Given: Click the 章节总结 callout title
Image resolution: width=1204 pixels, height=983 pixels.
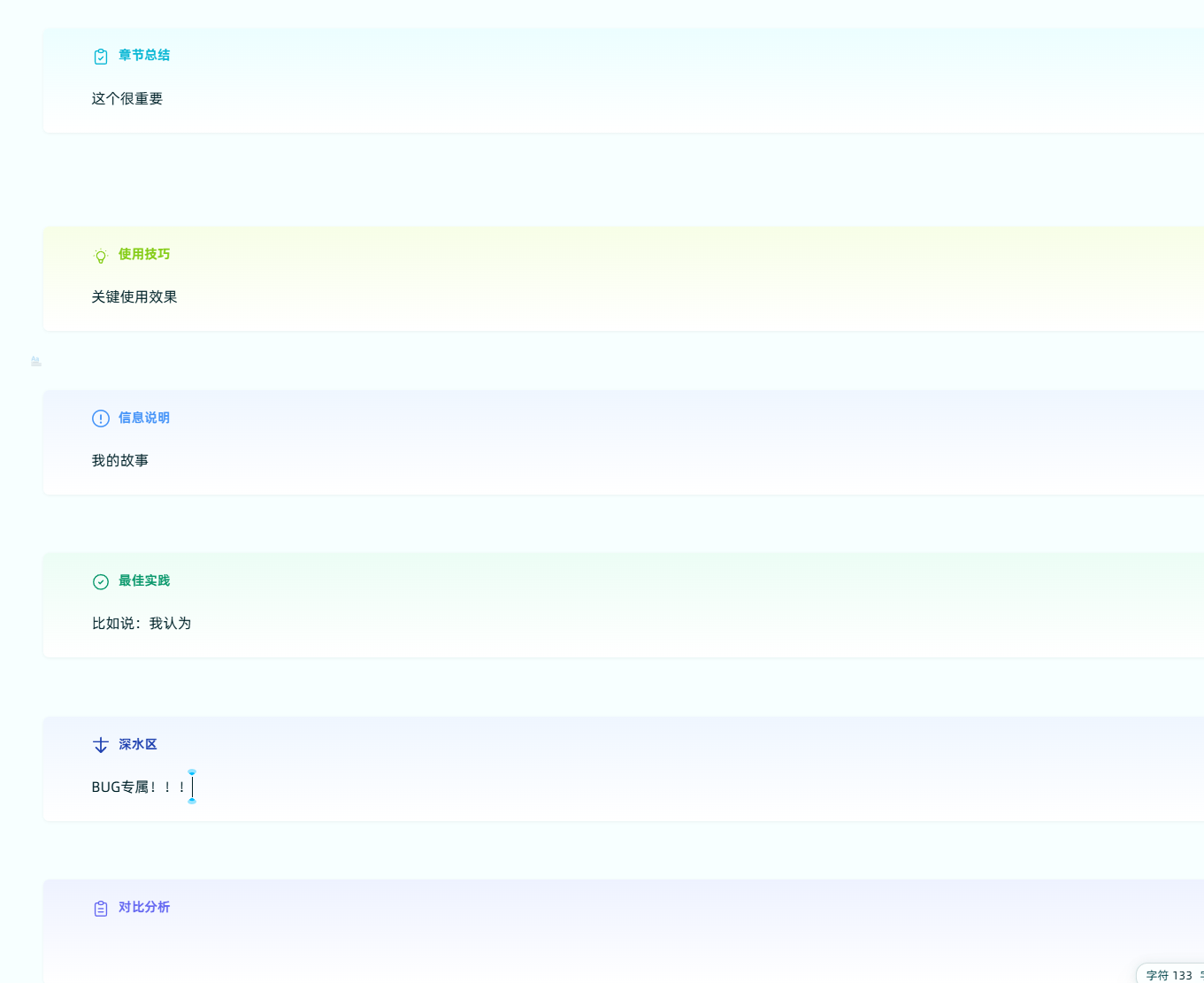Looking at the screenshot, I should point(144,55).
